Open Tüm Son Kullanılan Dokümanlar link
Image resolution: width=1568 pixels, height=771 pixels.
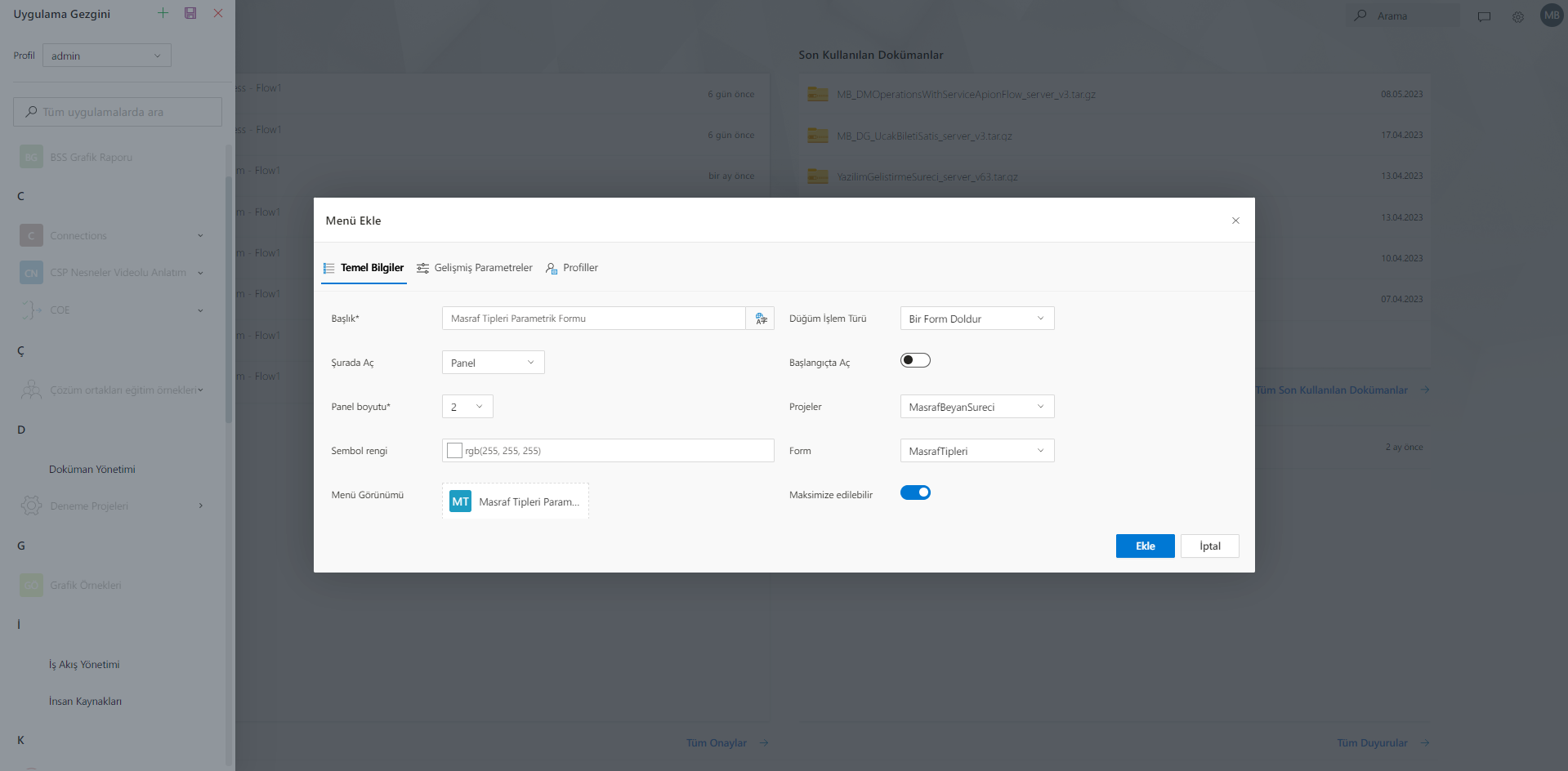[x=1332, y=390]
